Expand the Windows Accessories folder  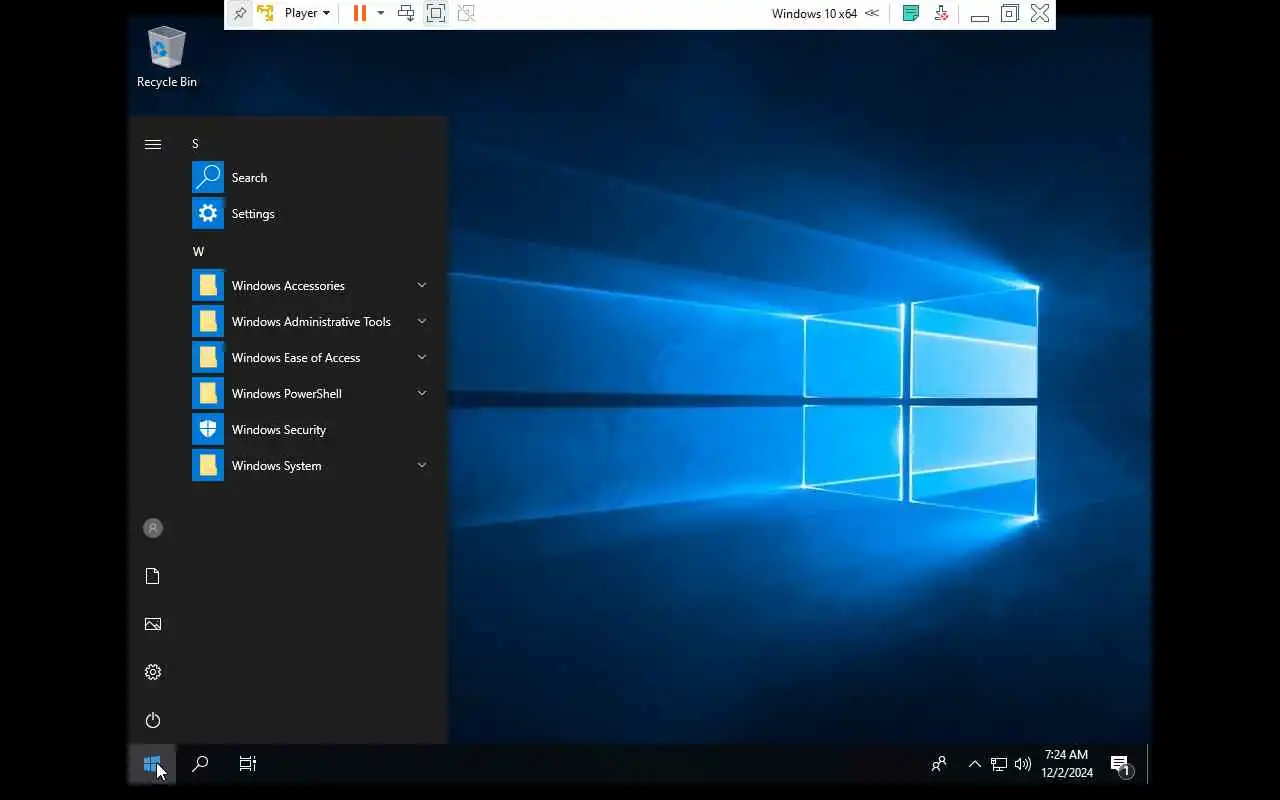312,286
